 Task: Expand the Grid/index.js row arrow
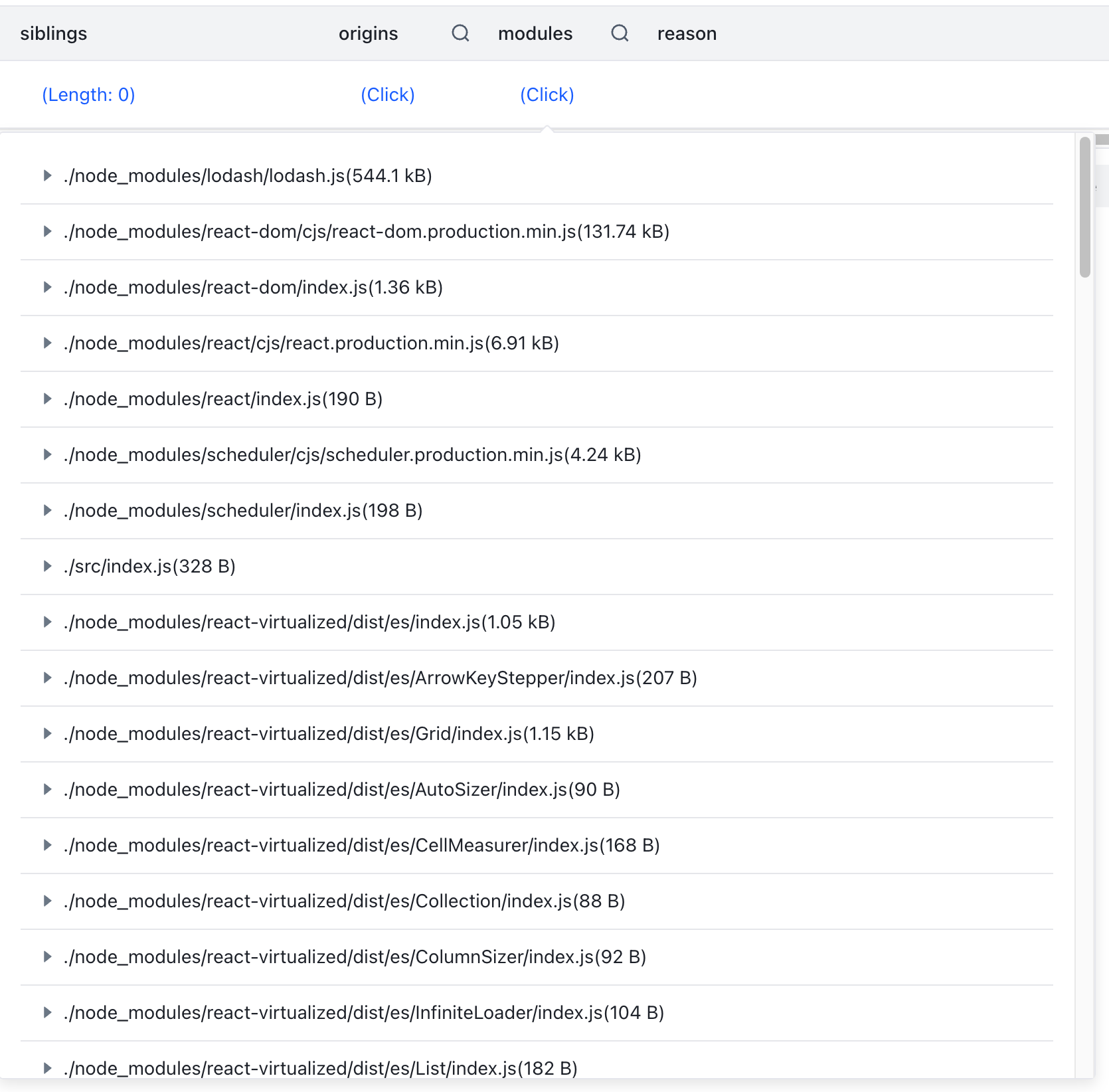[47, 733]
